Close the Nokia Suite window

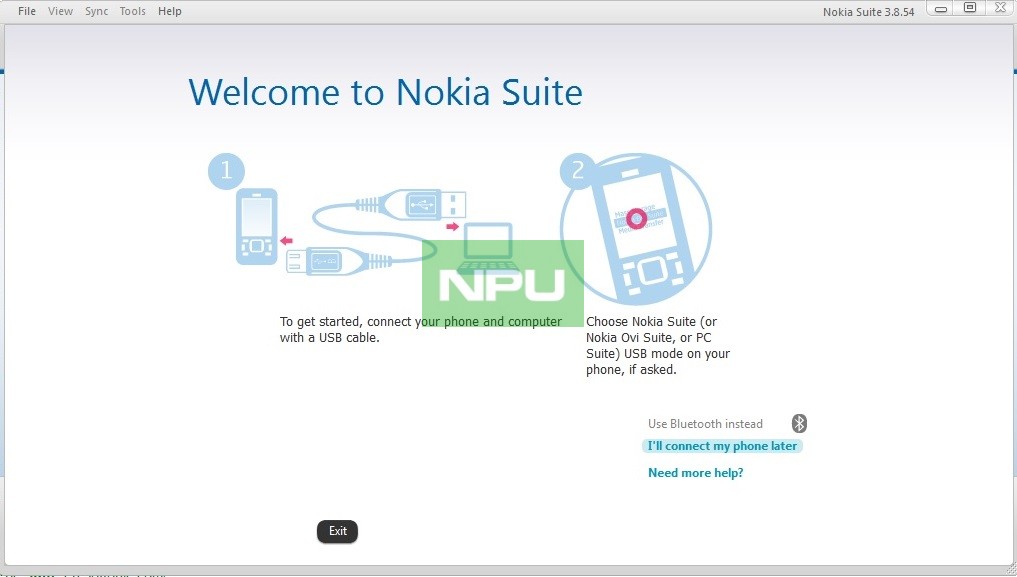(x=999, y=8)
